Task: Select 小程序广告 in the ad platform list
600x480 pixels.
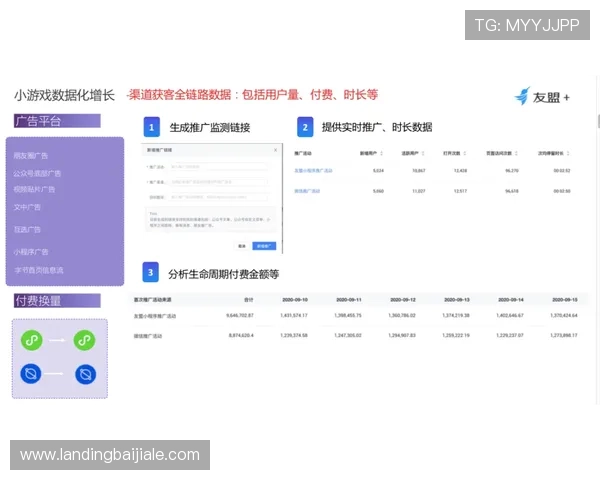Action: [33, 252]
